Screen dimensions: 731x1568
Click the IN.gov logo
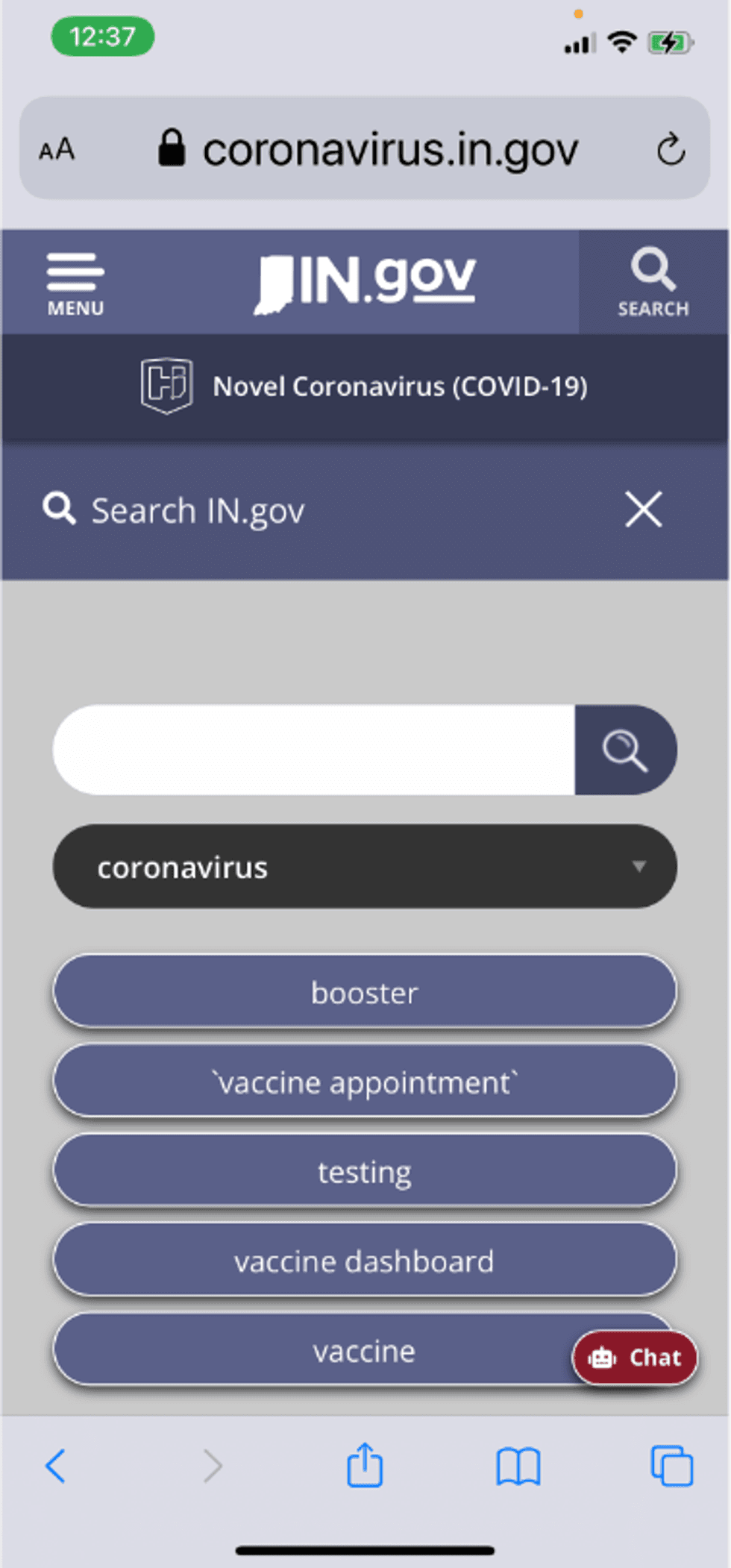coord(365,282)
